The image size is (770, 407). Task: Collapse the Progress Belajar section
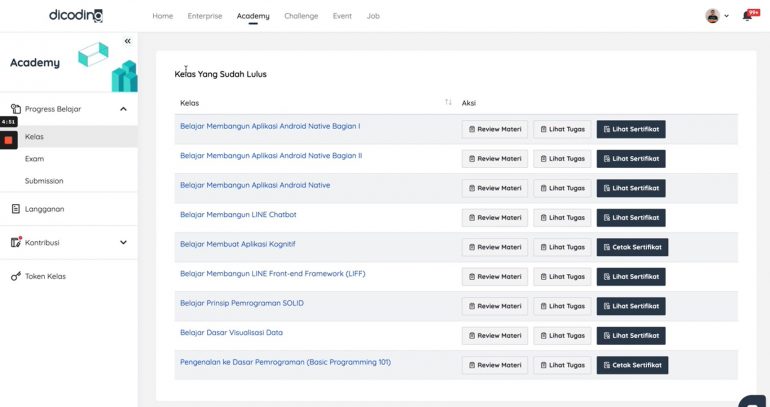coord(123,109)
